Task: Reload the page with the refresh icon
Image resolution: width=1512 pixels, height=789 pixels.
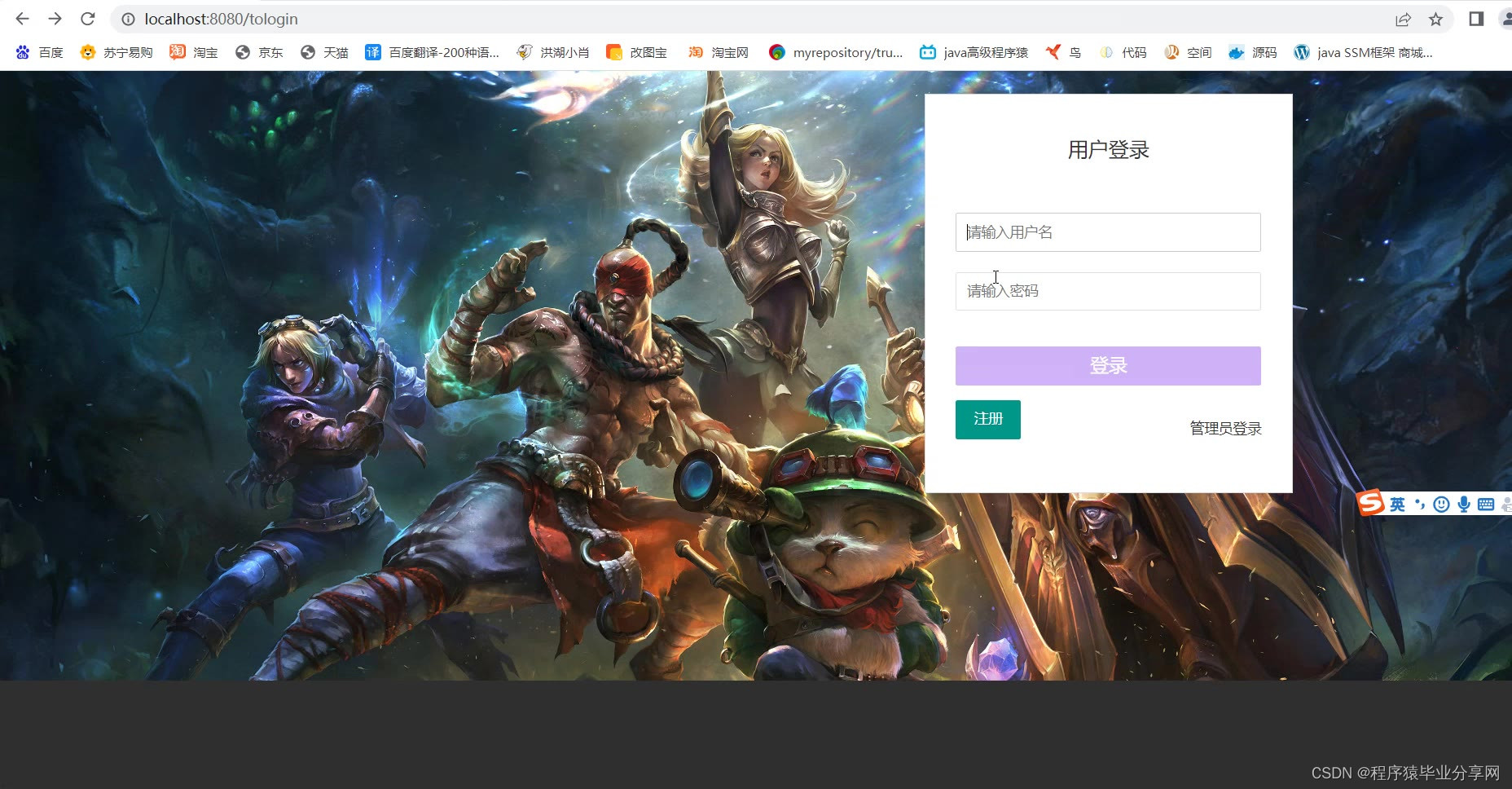Action: [x=88, y=19]
